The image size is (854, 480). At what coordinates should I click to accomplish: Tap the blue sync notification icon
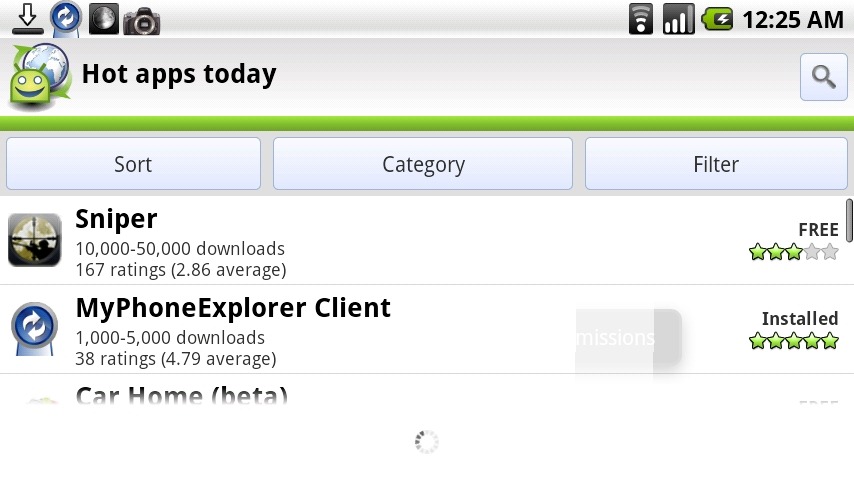(x=66, y=18)
